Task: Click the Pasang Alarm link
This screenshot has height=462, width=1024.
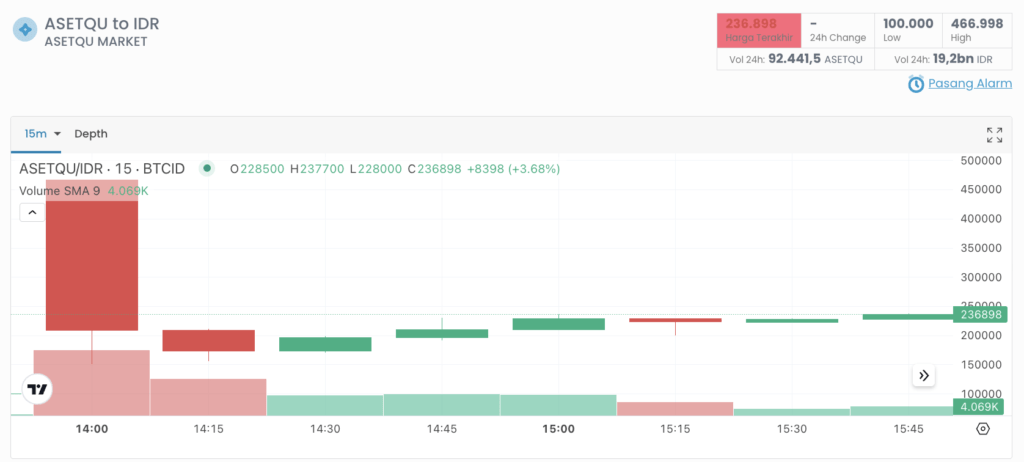Action: (x=970, y=84)
